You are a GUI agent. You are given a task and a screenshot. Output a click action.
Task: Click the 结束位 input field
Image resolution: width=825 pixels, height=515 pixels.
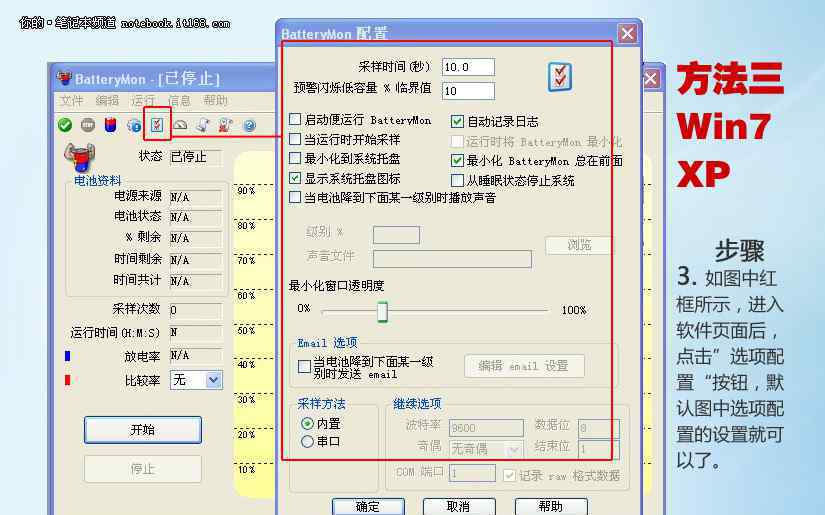598,449
